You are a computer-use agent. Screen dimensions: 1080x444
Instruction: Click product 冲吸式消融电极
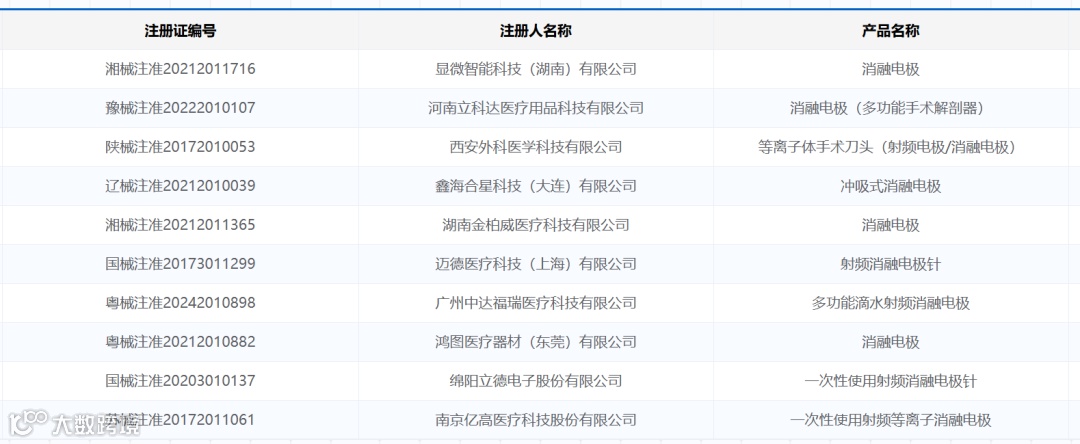coord(891,186)
